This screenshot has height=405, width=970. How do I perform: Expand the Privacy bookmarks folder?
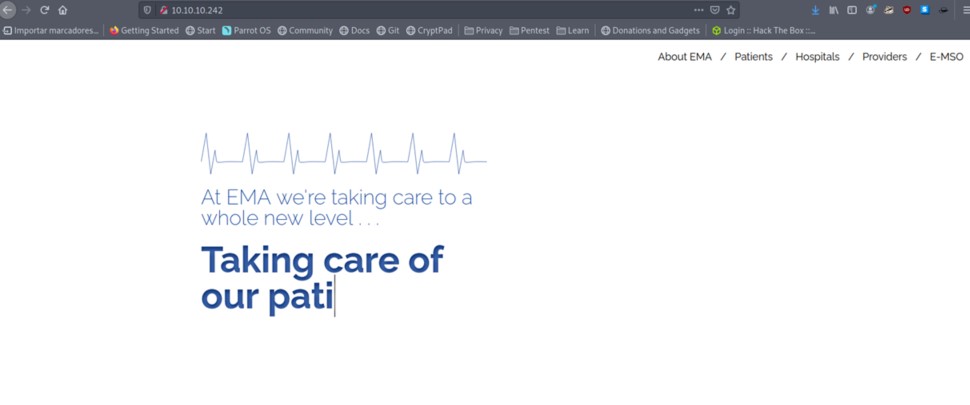(x=483, y=30)
